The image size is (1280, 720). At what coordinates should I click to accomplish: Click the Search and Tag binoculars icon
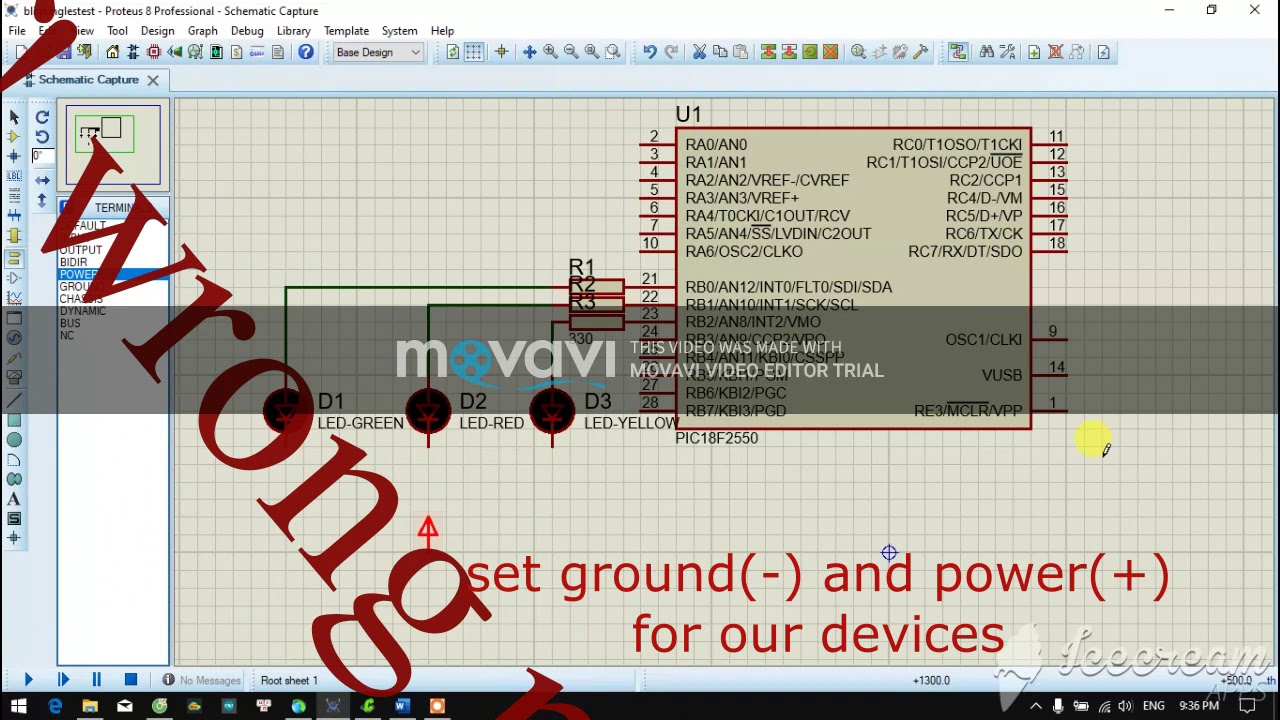click(987, 52)
